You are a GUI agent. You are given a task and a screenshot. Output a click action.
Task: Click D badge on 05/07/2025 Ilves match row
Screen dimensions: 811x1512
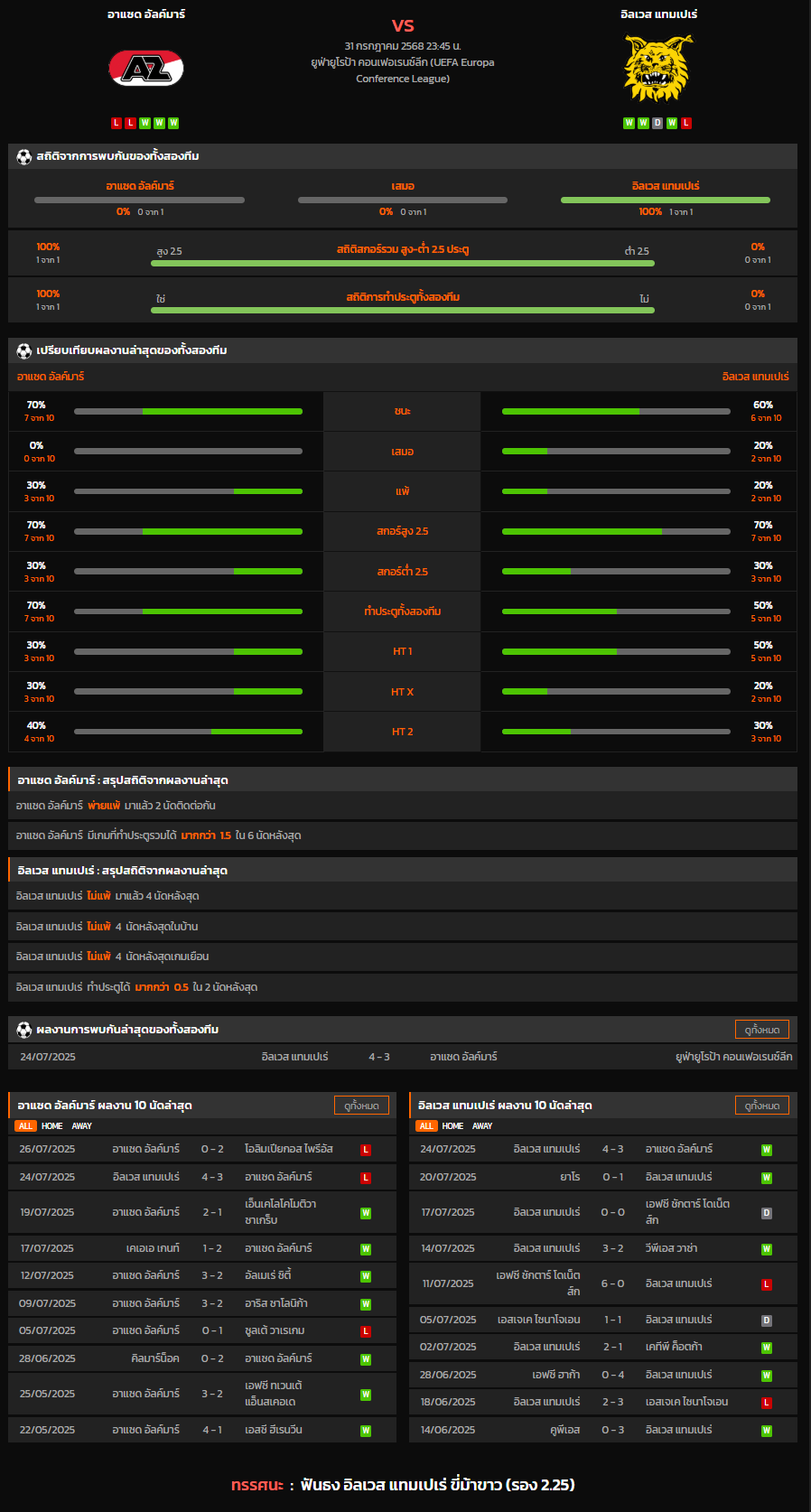[767, 1321]
